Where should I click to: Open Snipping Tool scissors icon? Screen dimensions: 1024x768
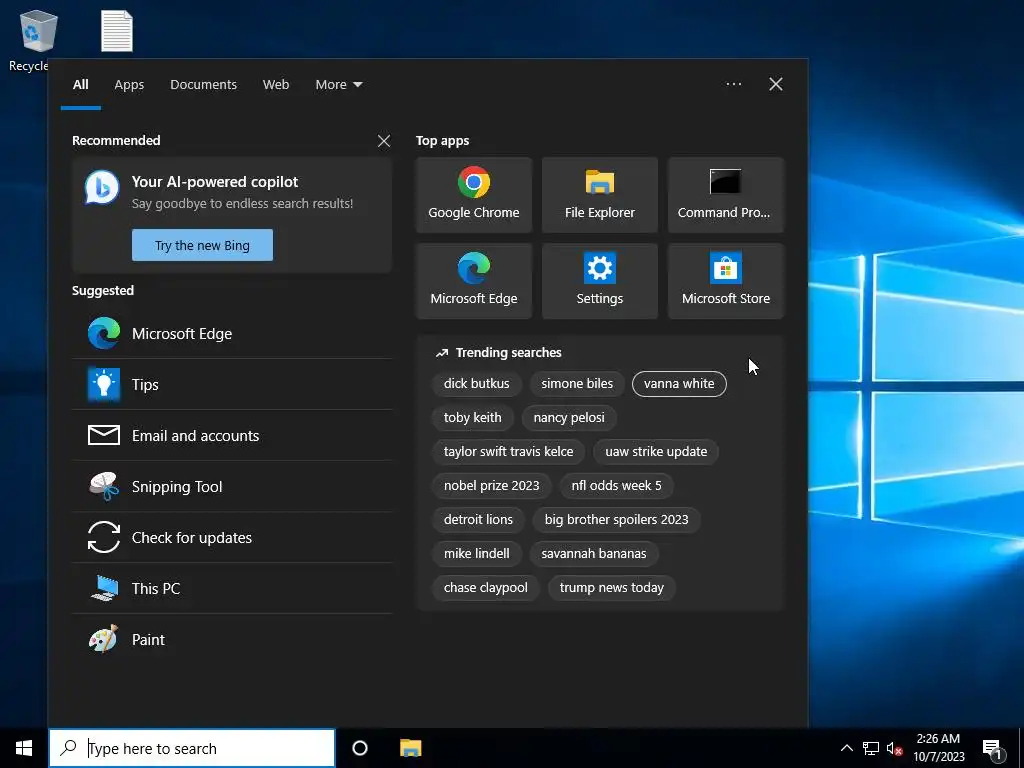(104, 486)
